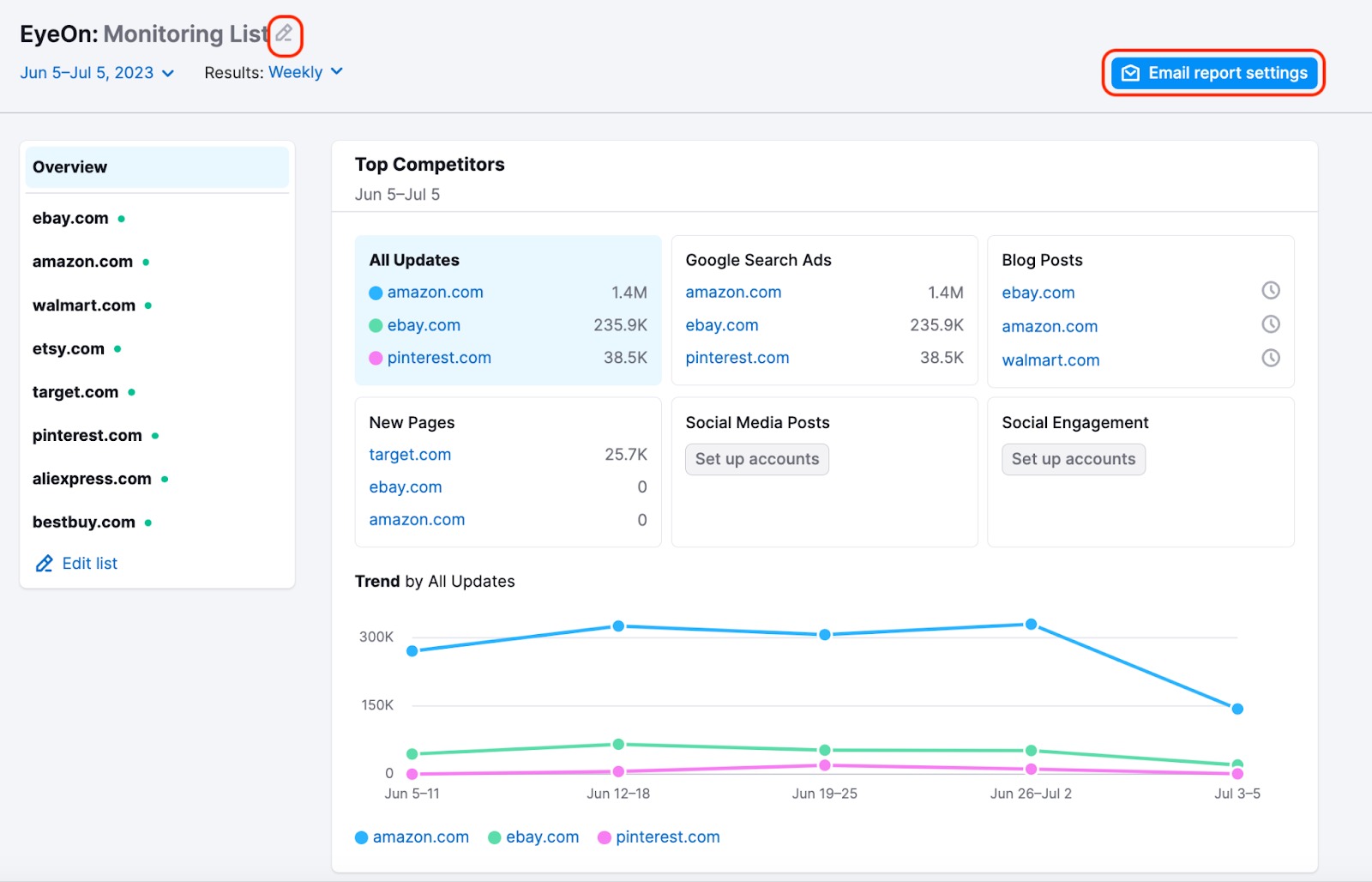Select etsy.com from the sidebar list
Viewport: 1372px width, 882px height.
[68, 348]
